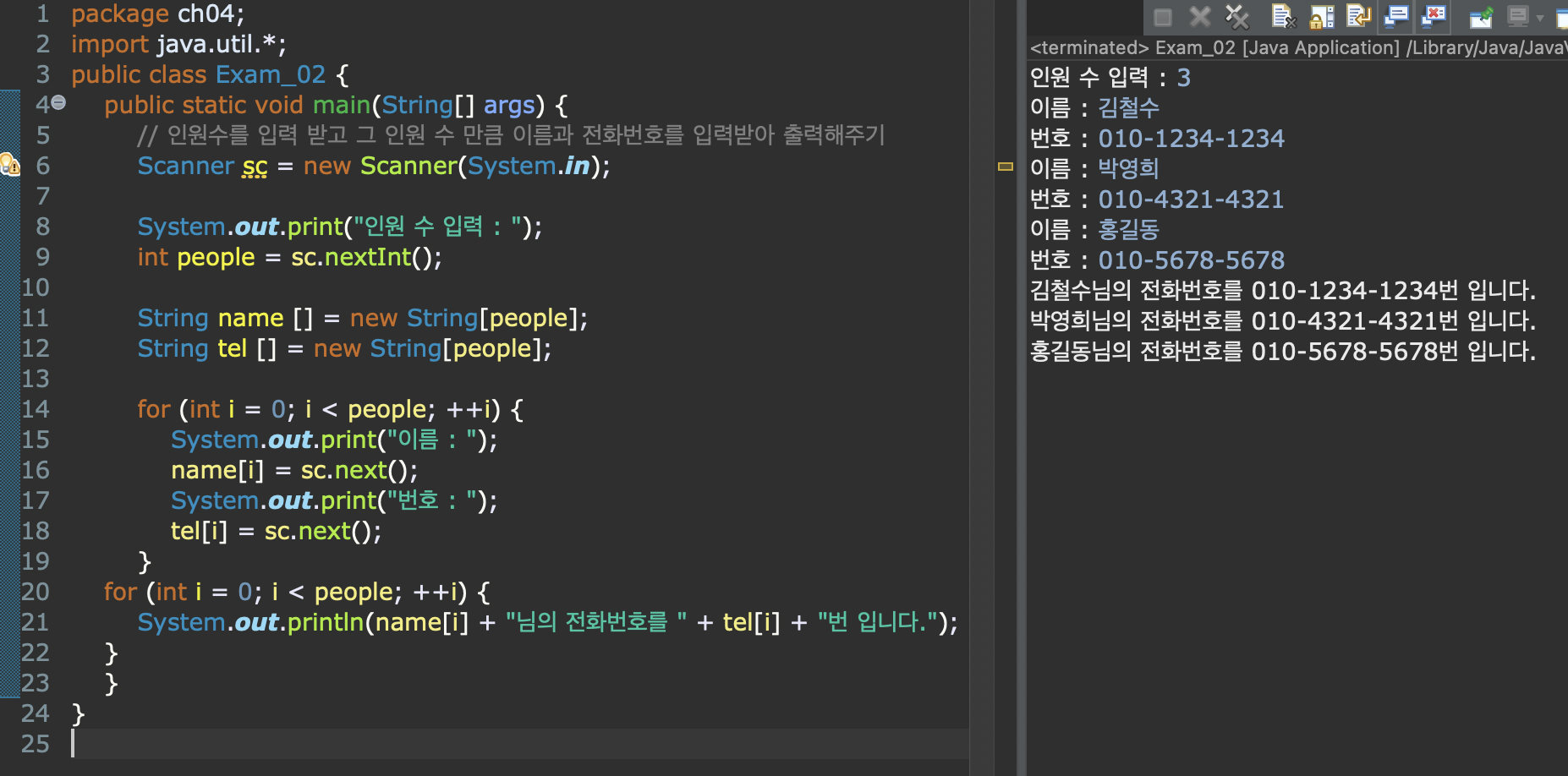Click the Display Selected Console icon
The width and height of the screenshot is (1568, 776).
[x=1519, y=16]
